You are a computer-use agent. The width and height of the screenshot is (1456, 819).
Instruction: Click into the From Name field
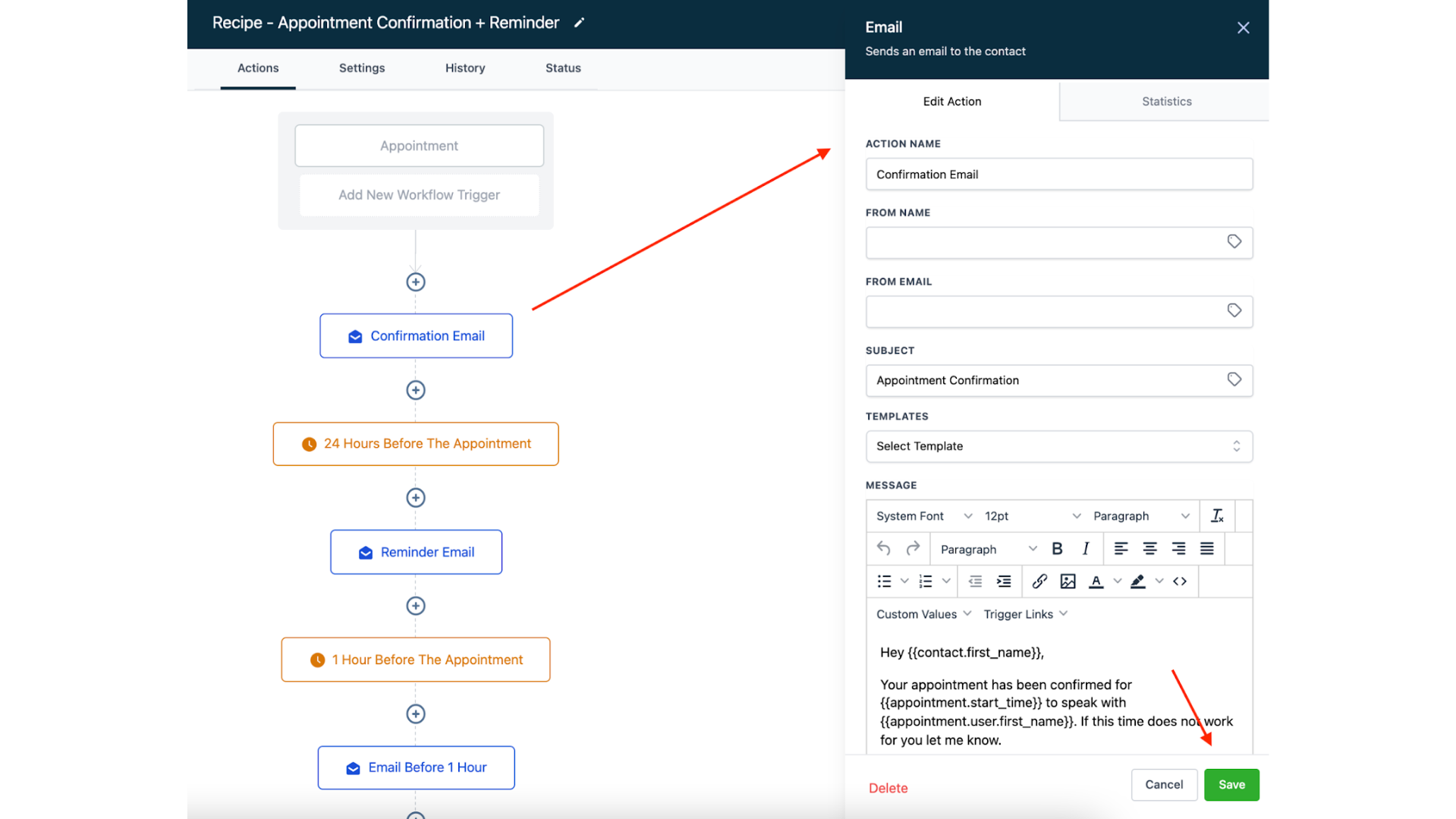tap(1044, 243)
